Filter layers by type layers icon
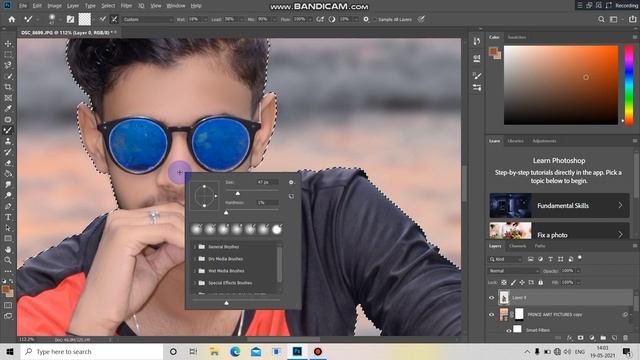640x360 pixels. [550, 259]
